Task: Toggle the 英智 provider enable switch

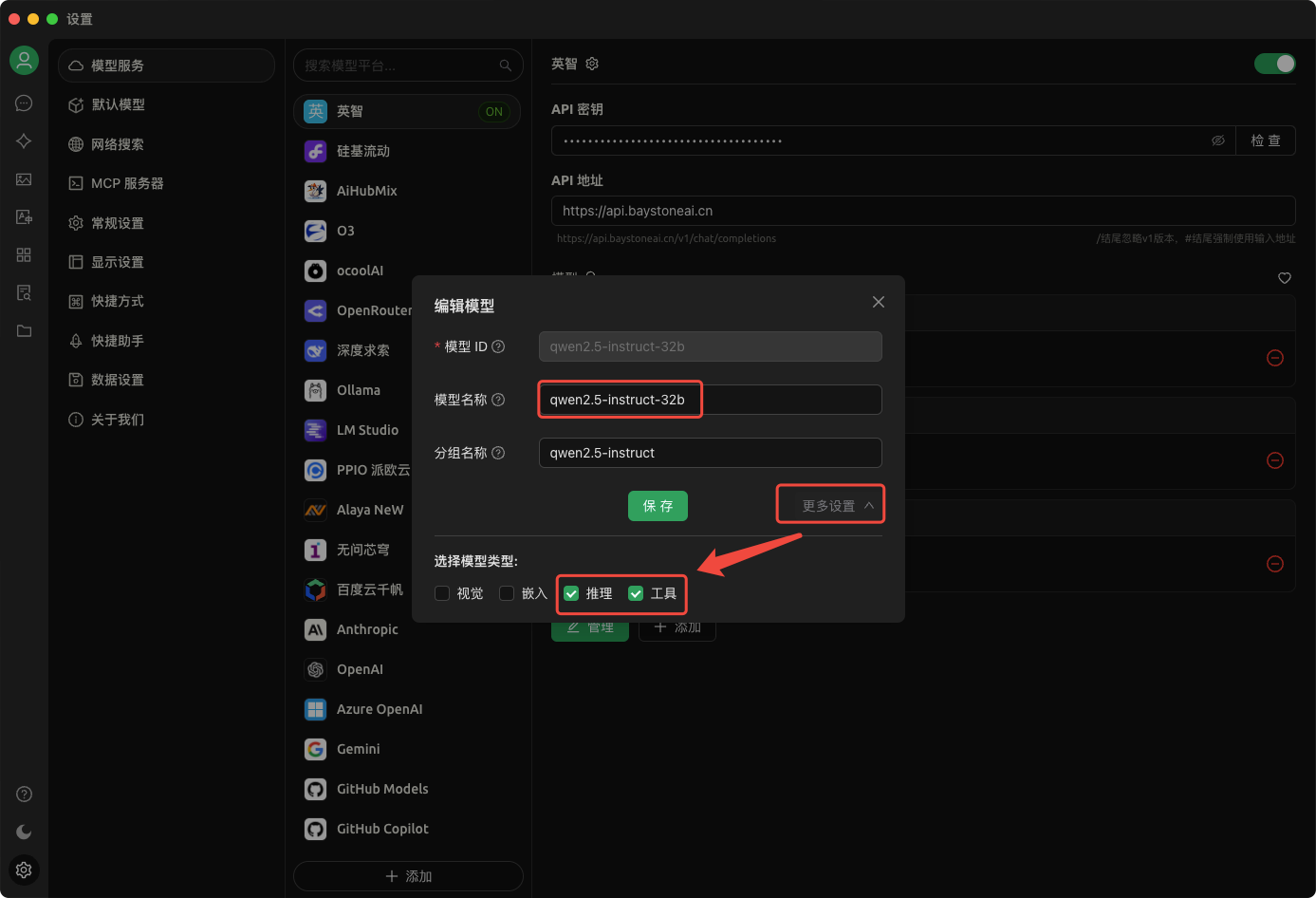Action: 1274,64
